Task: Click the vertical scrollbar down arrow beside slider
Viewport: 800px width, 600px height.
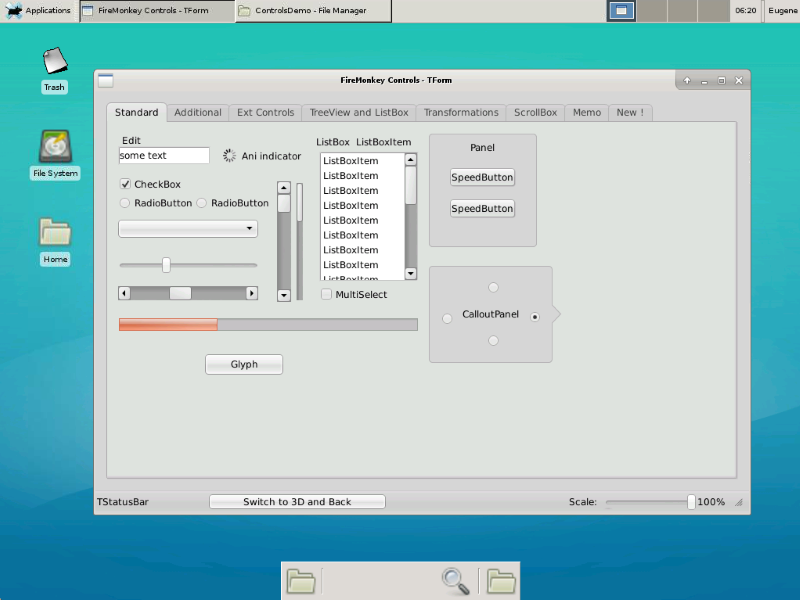Action: 284,295
